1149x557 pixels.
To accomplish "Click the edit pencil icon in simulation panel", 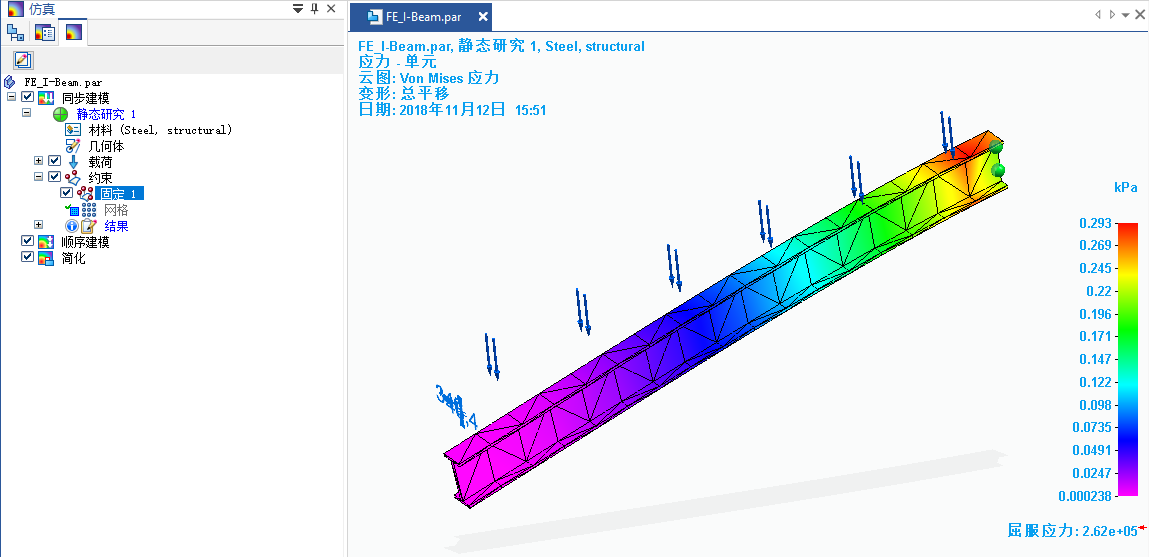I will (23, 60).
